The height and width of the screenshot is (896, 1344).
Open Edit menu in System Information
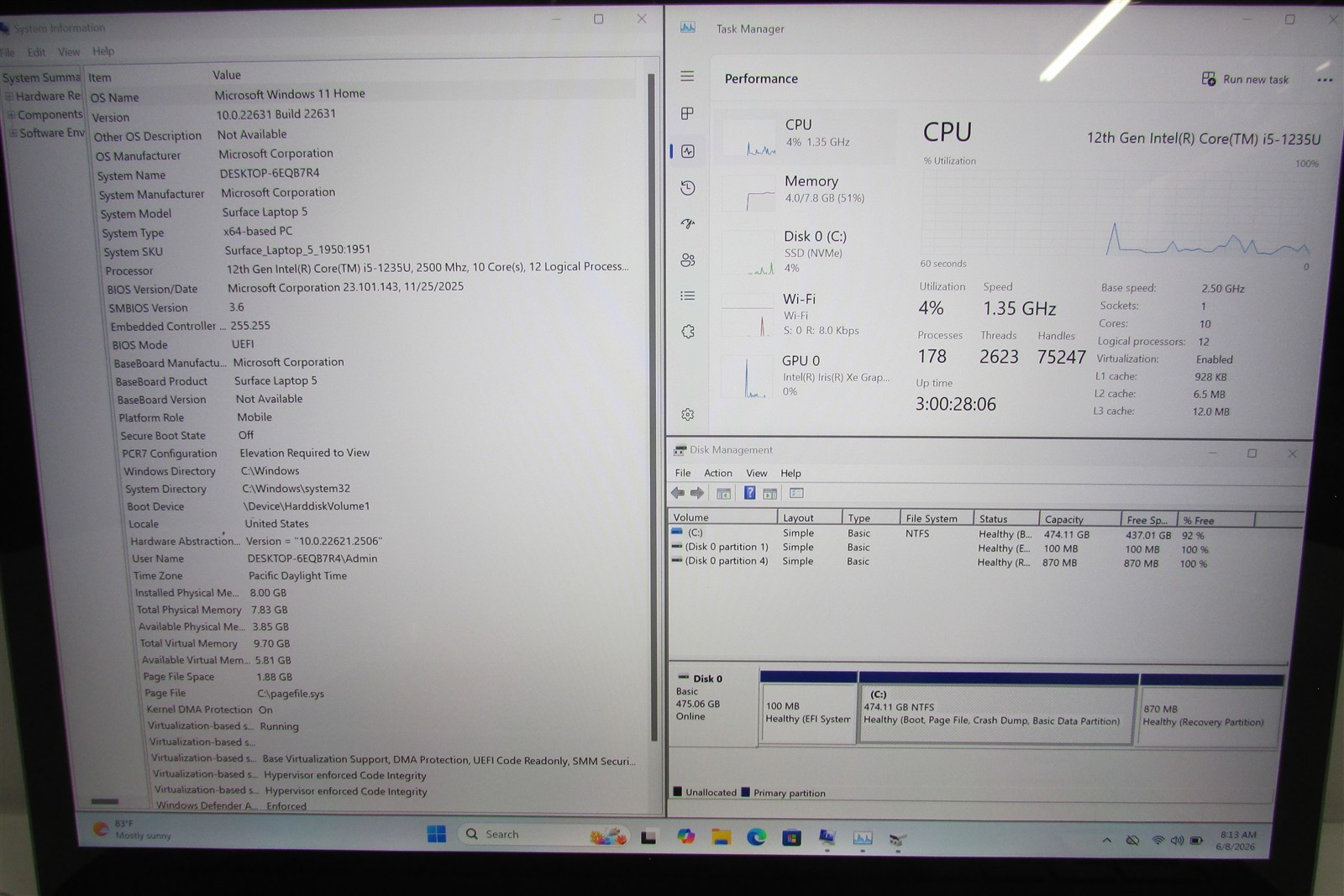coord(36,52)
